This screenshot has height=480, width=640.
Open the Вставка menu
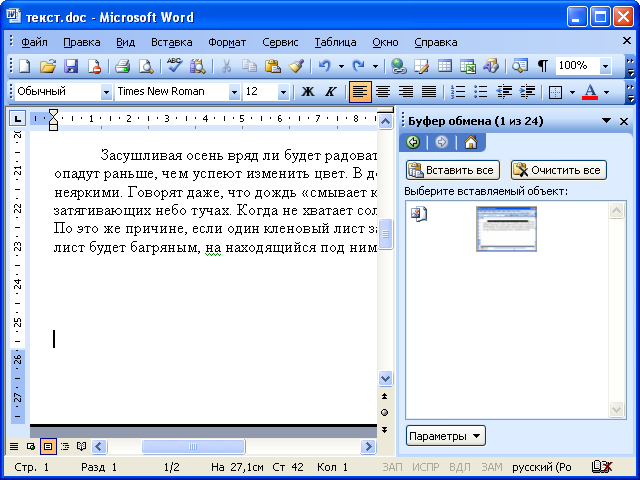[x=171, y=42]
